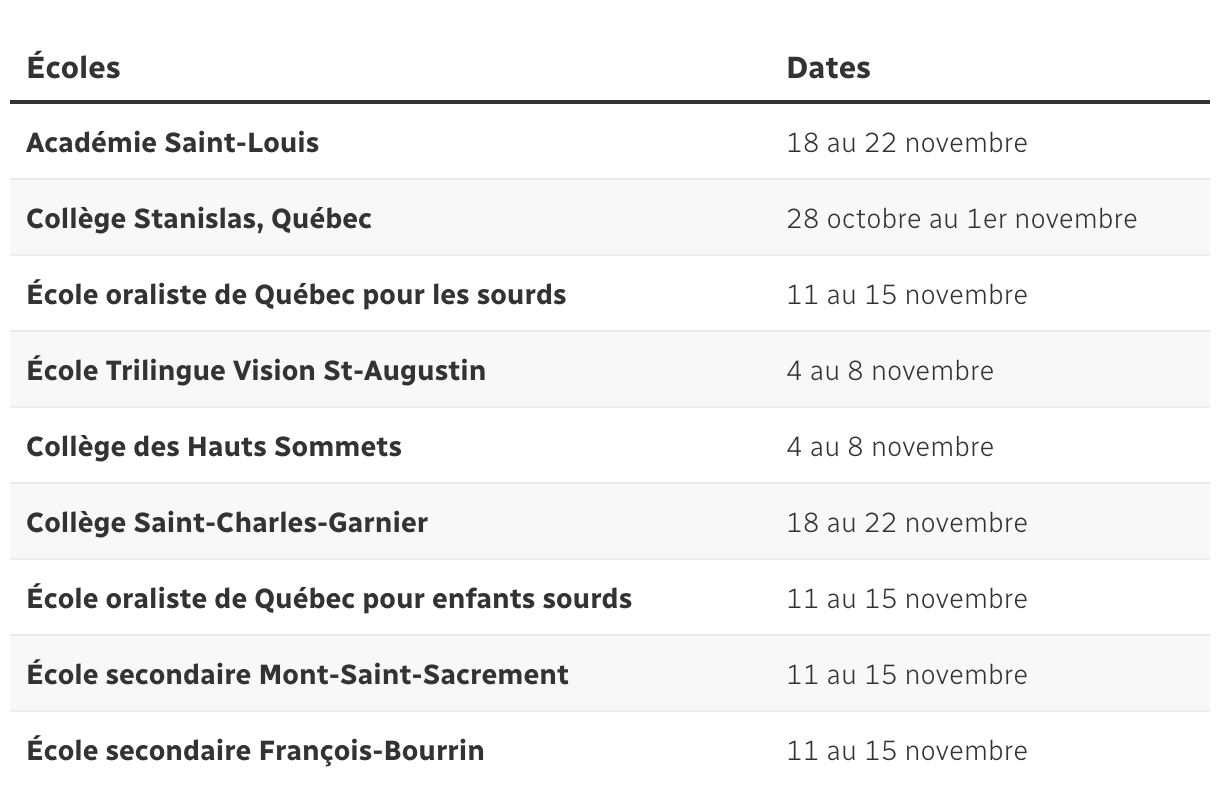Click École secondaire Mont-Saint-Sacrement name
Screen dimensions: 1220x796
coord(297,675)
